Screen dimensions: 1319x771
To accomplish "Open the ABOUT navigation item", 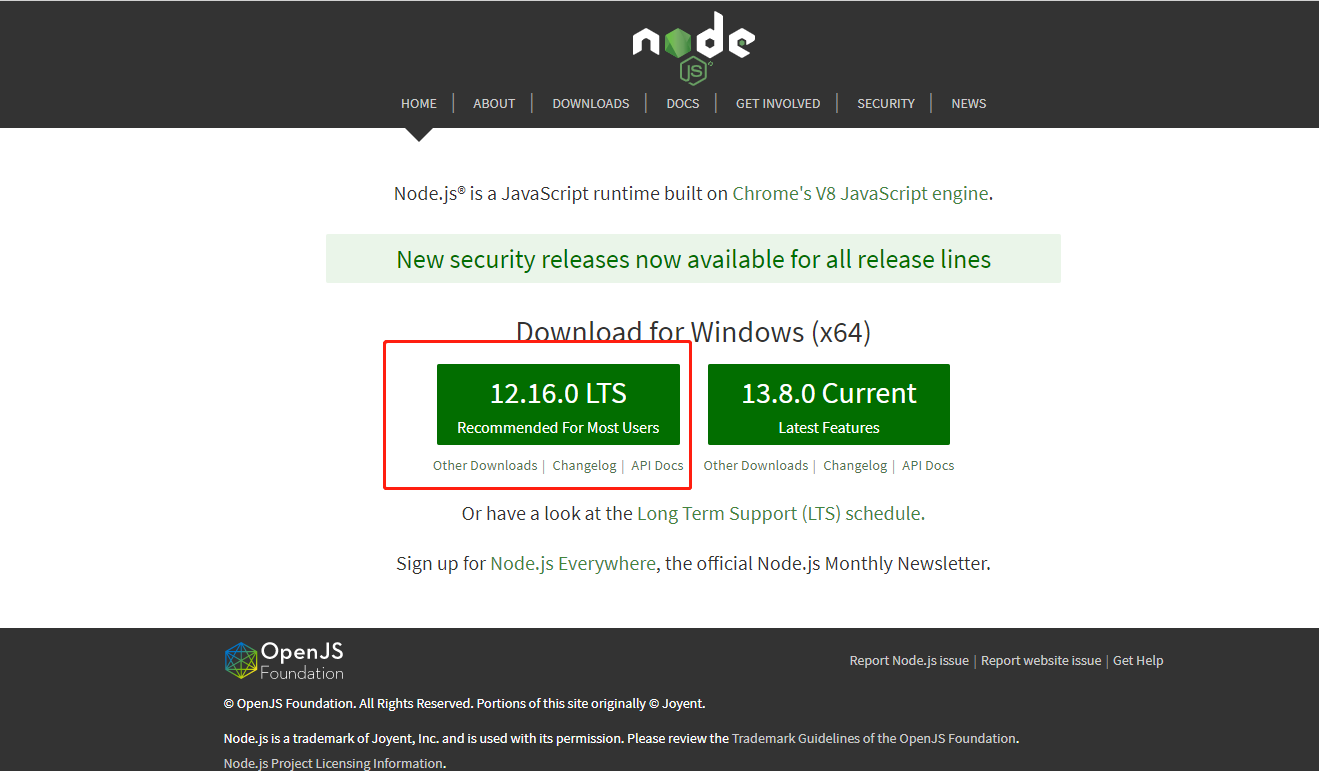I will pos(494,103).
